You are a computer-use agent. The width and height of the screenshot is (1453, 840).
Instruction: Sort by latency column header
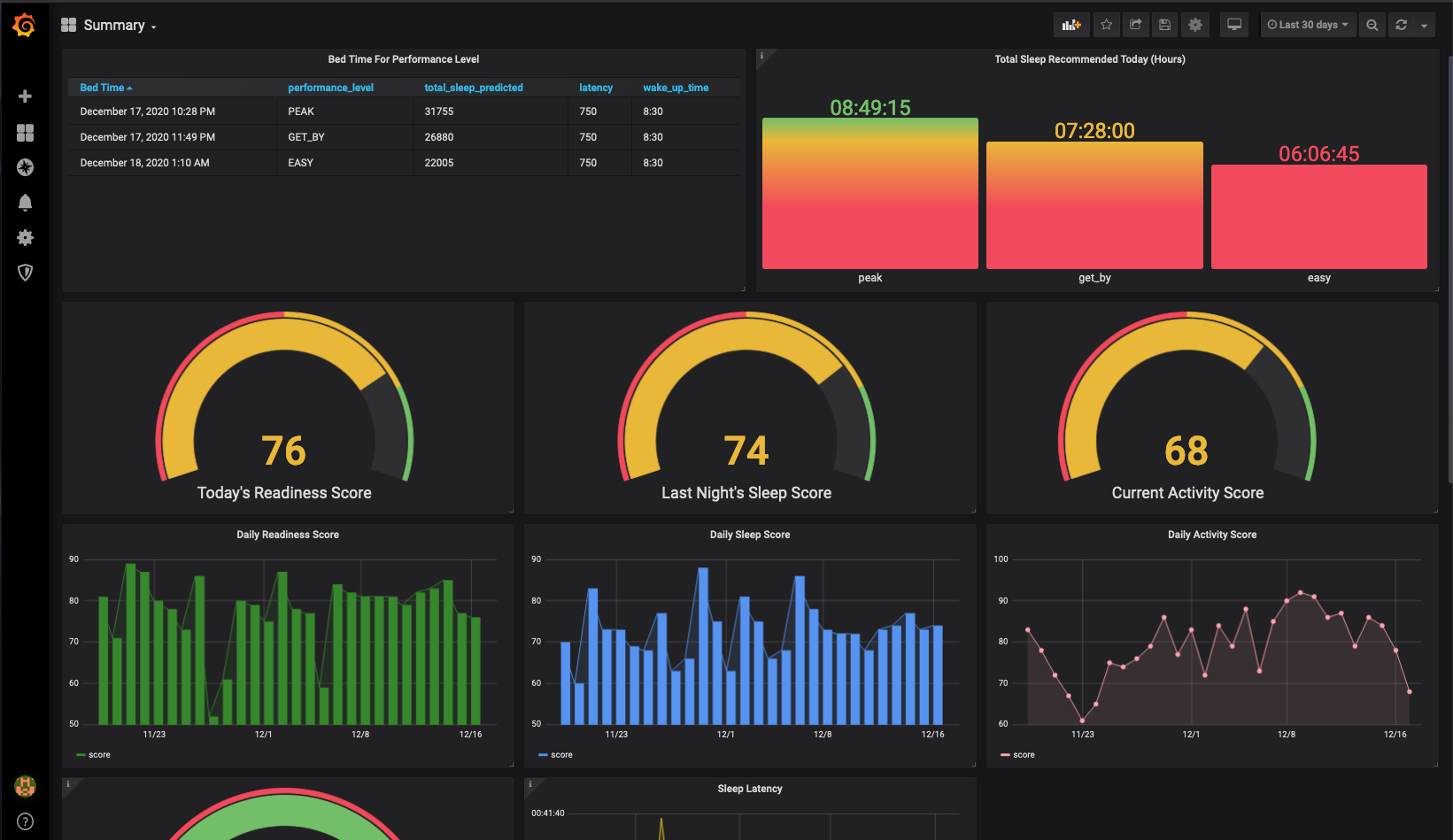click(596, 88)
